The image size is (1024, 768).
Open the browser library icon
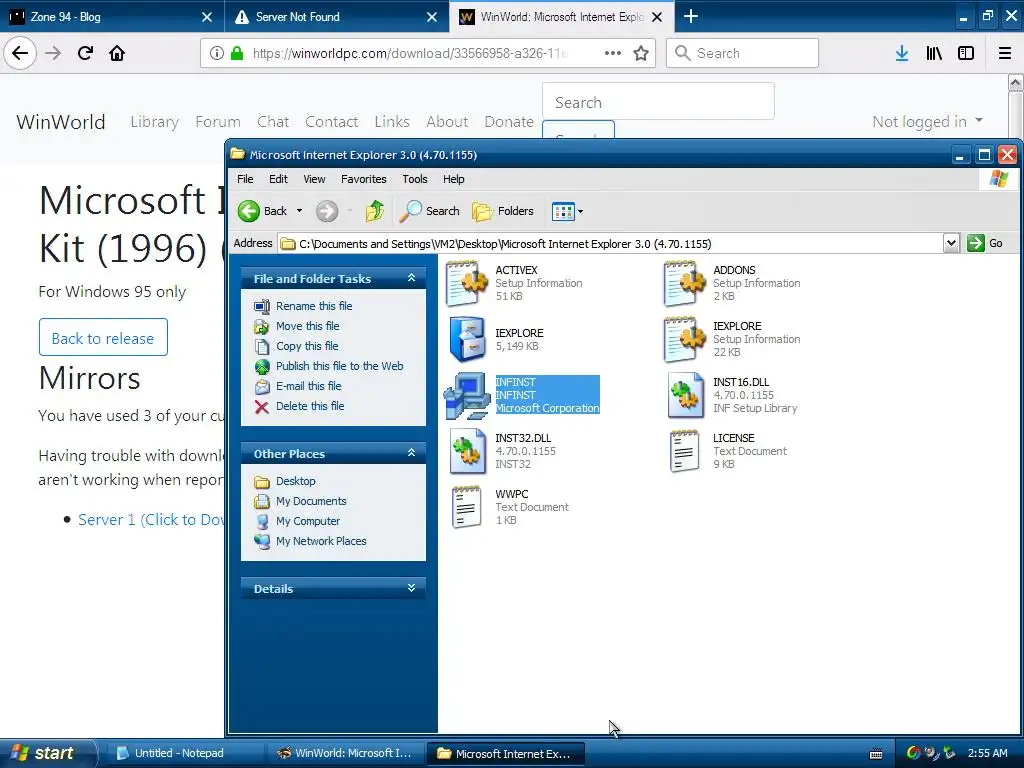(x=934, y=53)
